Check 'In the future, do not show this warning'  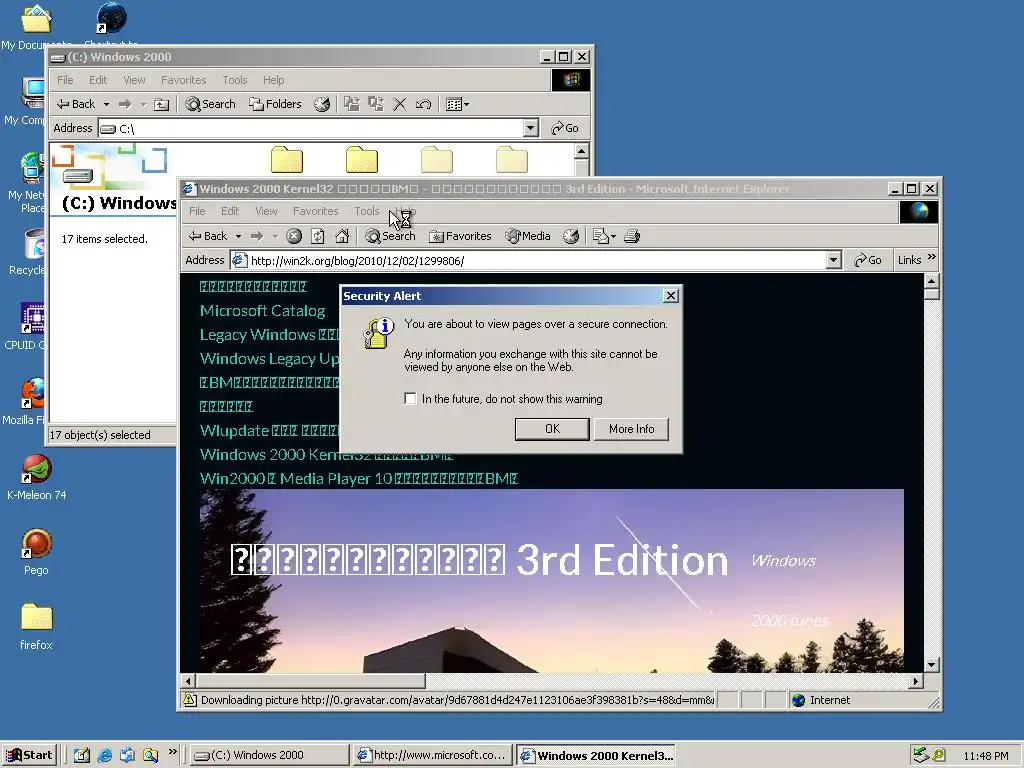(410, 398)
